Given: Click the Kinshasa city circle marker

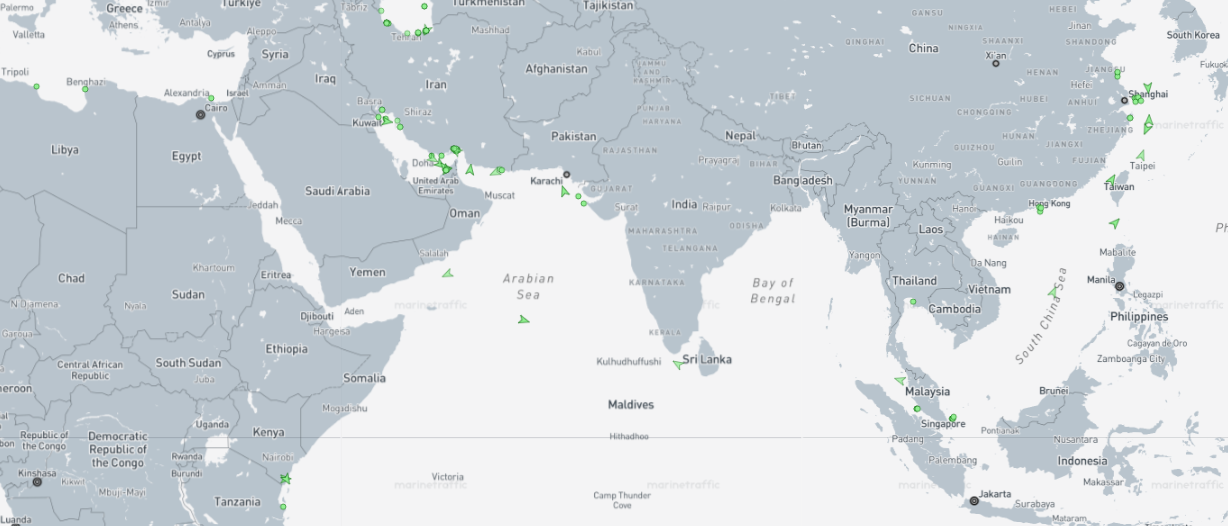Looking at the screenshot, I should (x=37, y=481).
